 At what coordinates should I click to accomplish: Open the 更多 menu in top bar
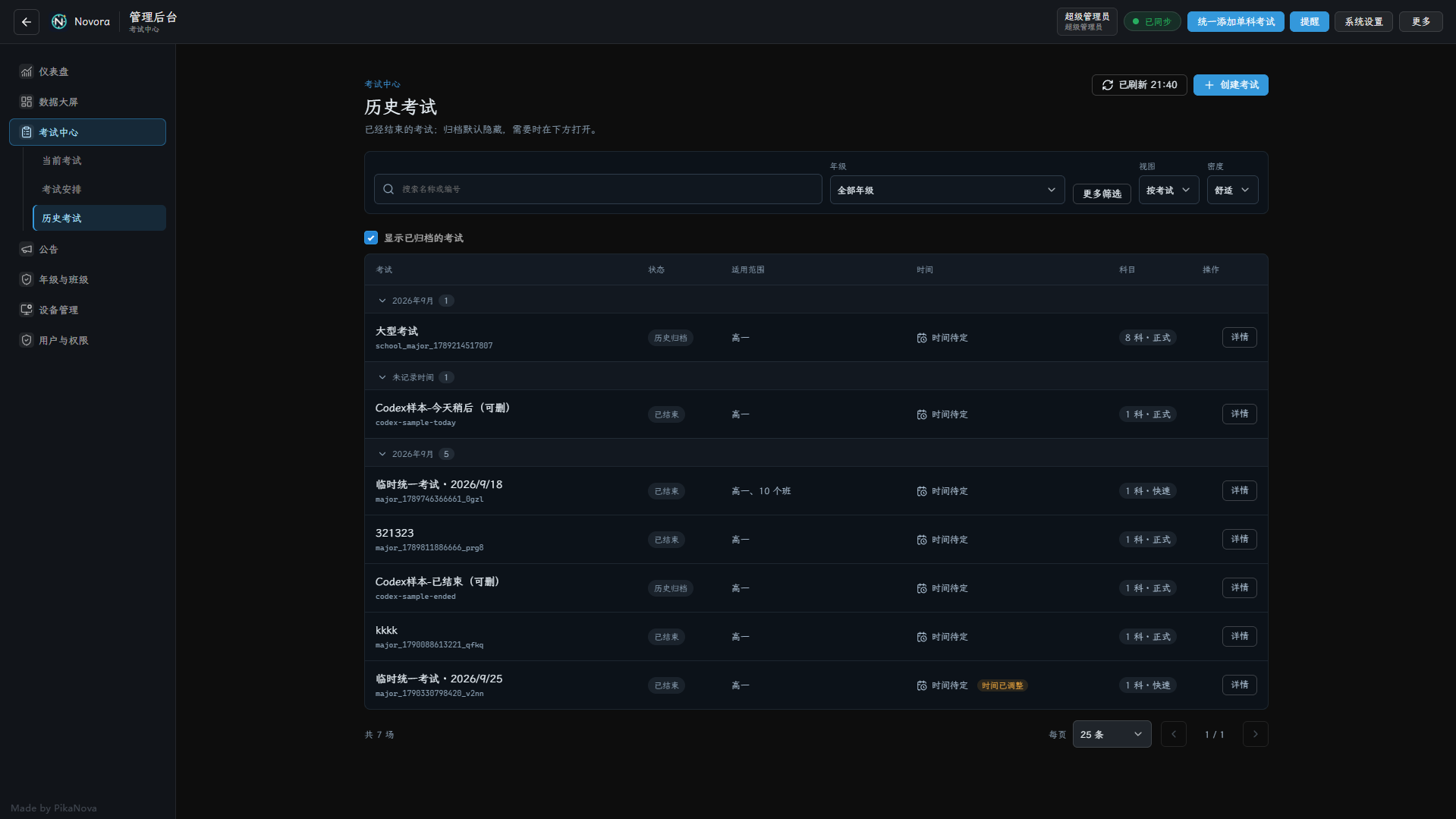click(x=1421, y=21)
